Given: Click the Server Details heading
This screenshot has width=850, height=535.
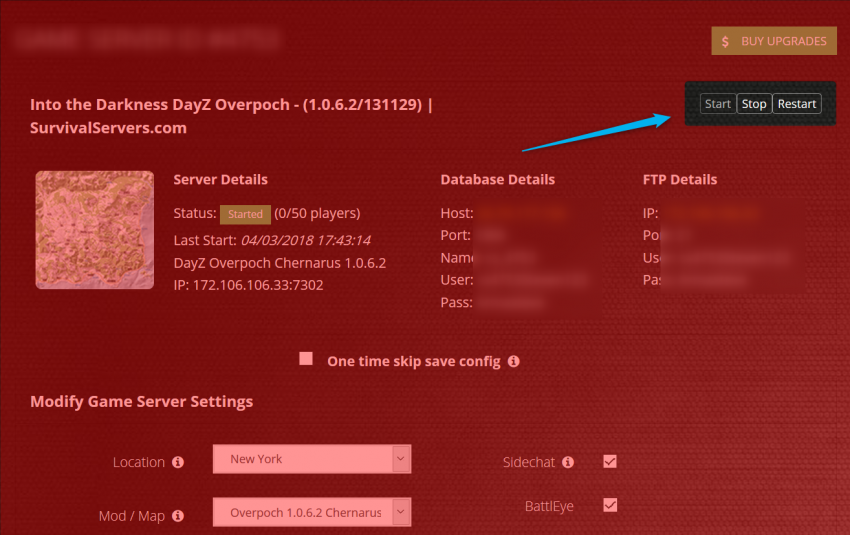Looking at the screenshot, I should (221, 179).
